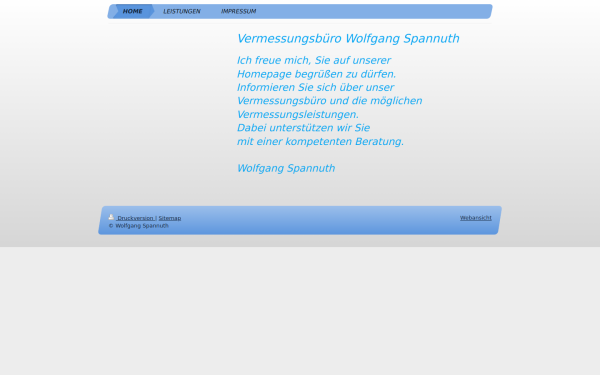Click the text 'Ich freue mich, Sie auf unserer'

[314, 60]
